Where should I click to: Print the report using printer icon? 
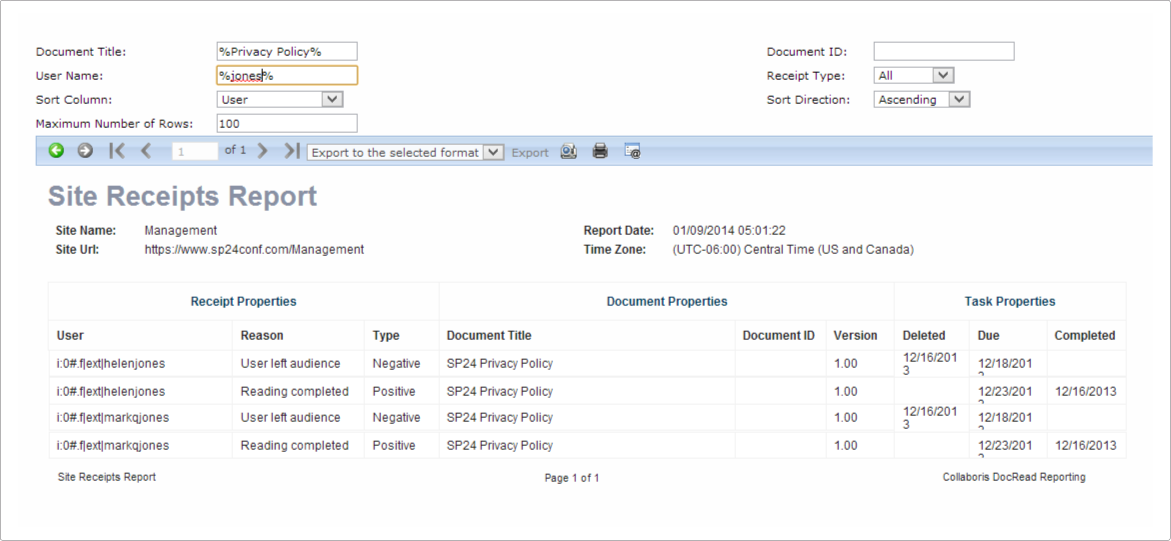pos(600,152)
